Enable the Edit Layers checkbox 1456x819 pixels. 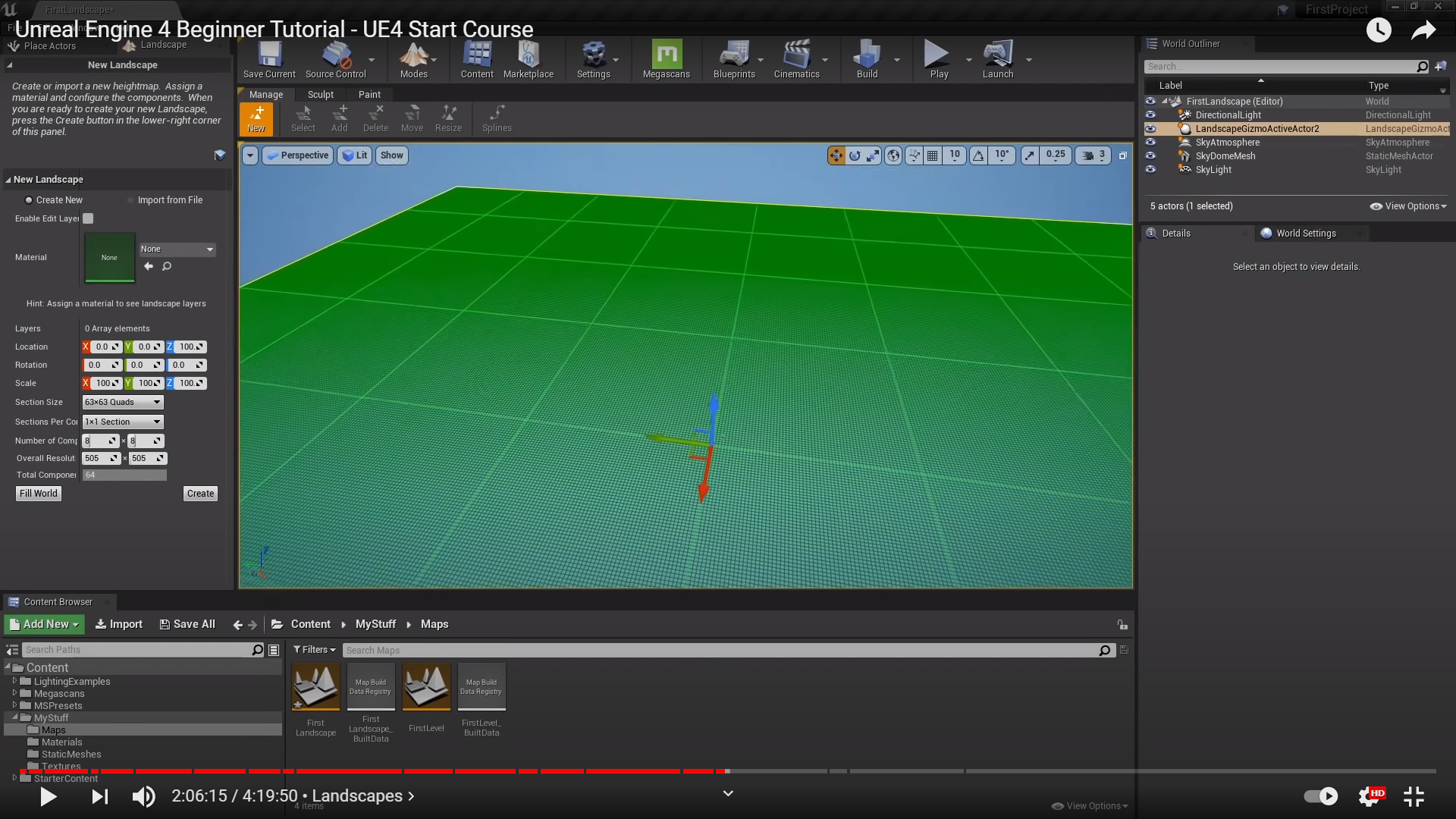[88, 218]
